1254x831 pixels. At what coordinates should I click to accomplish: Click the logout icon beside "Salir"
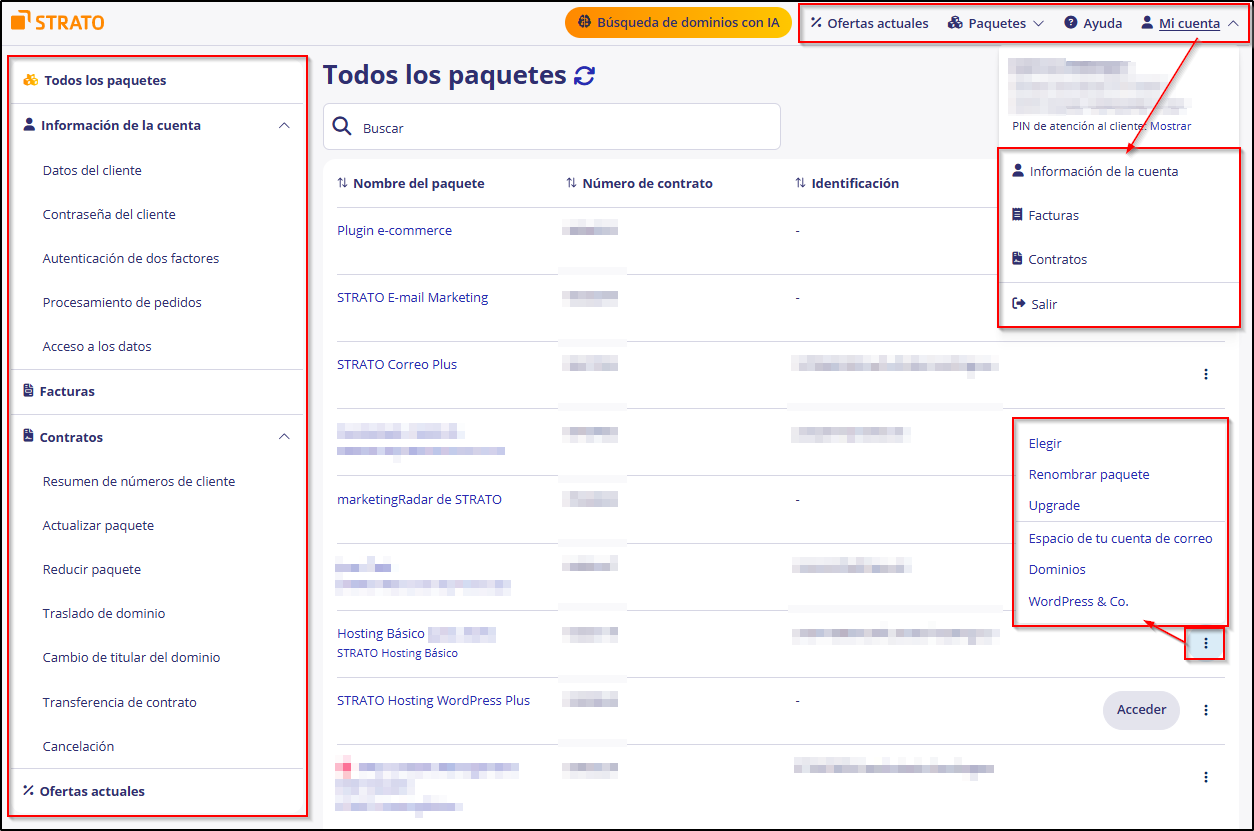click(1019, 303)
